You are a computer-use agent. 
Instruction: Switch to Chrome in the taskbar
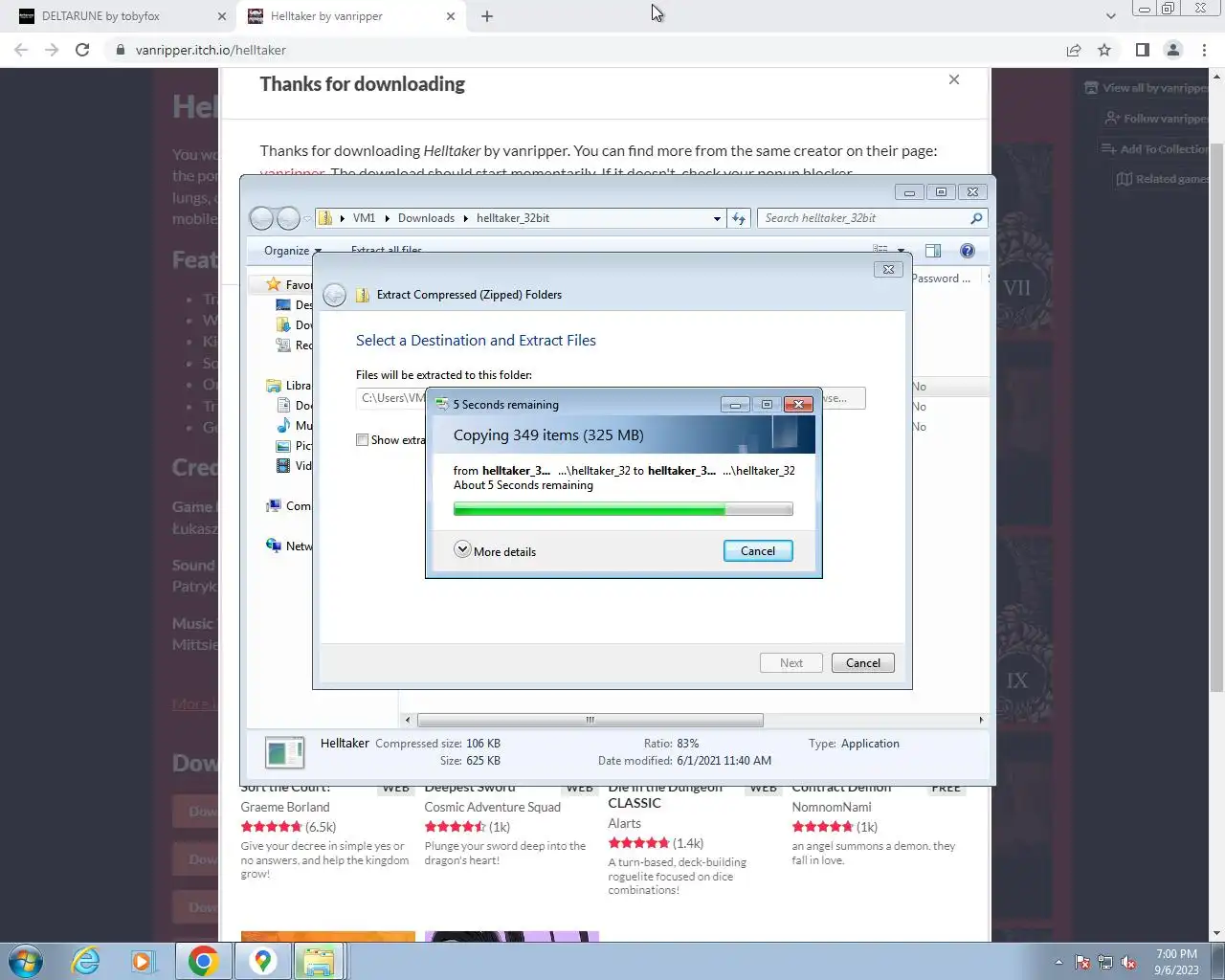(x=203, y=961)
